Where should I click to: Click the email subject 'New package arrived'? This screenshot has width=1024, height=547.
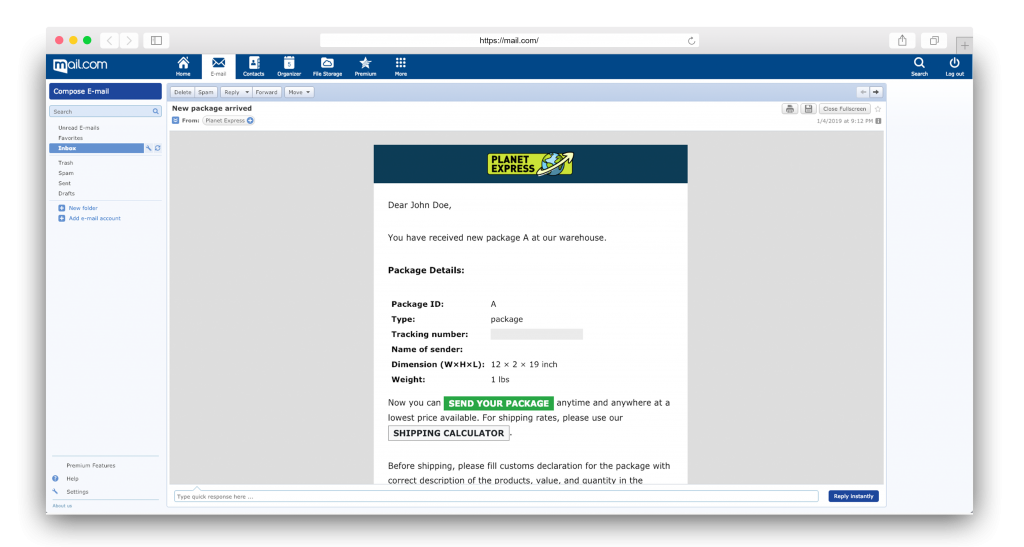click(x=212, y=108)
